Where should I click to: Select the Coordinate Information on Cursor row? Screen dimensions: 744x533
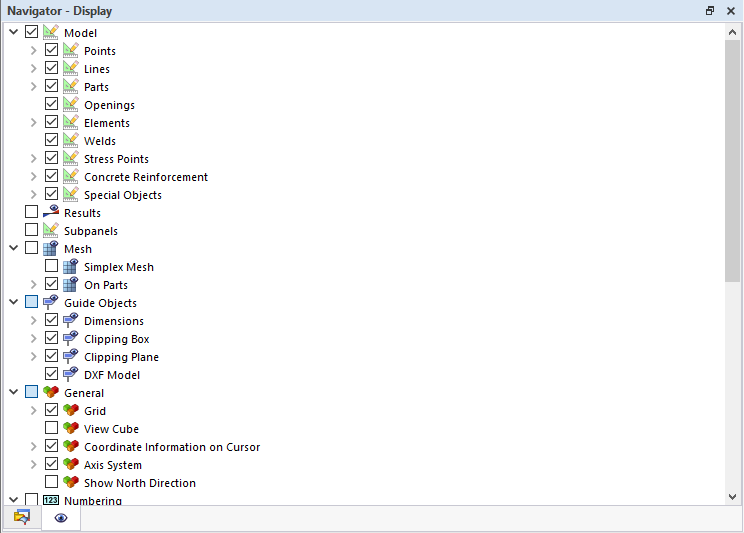pyautogui.click(x=172, y=447)
